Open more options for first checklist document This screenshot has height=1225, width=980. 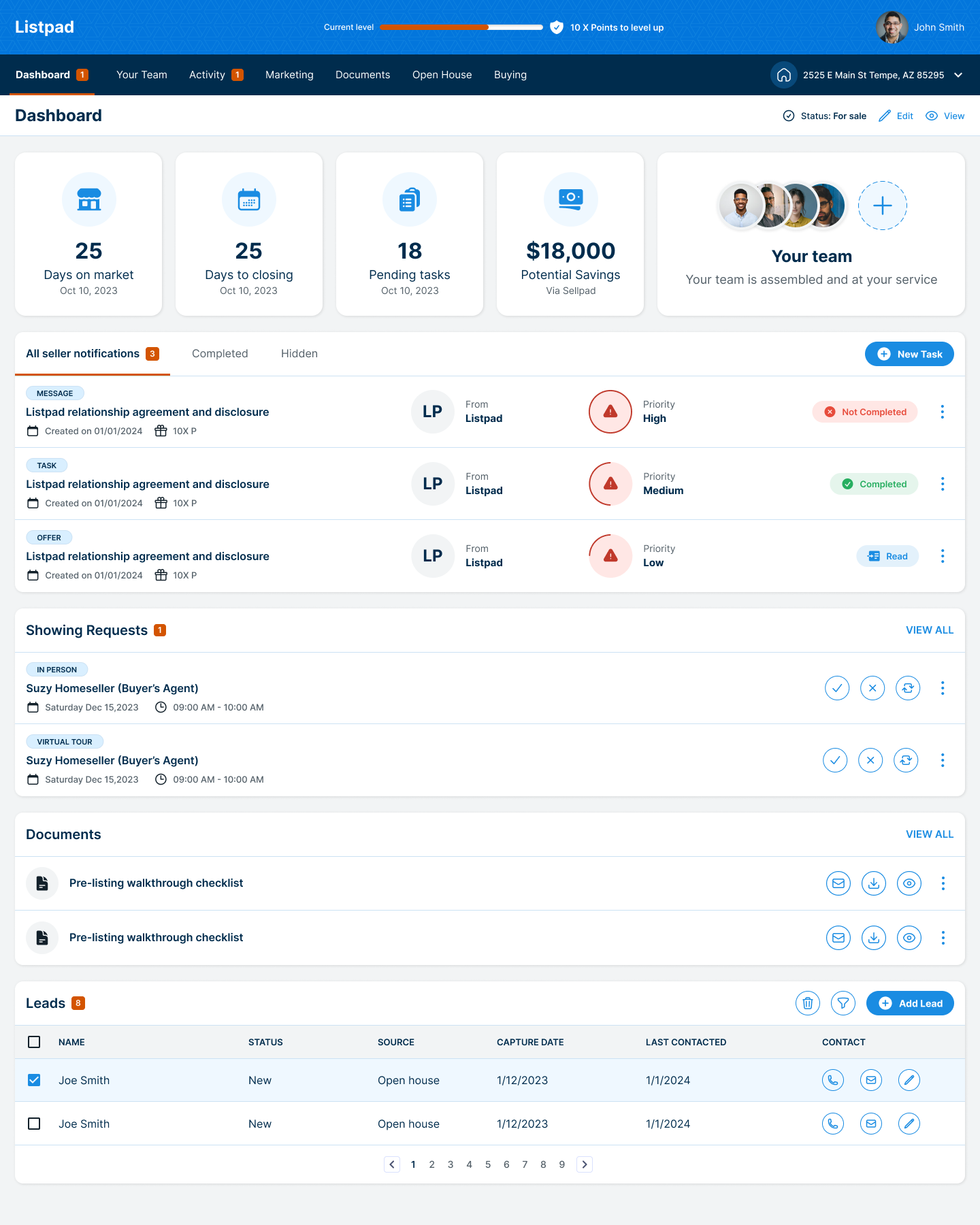point(943,883)
